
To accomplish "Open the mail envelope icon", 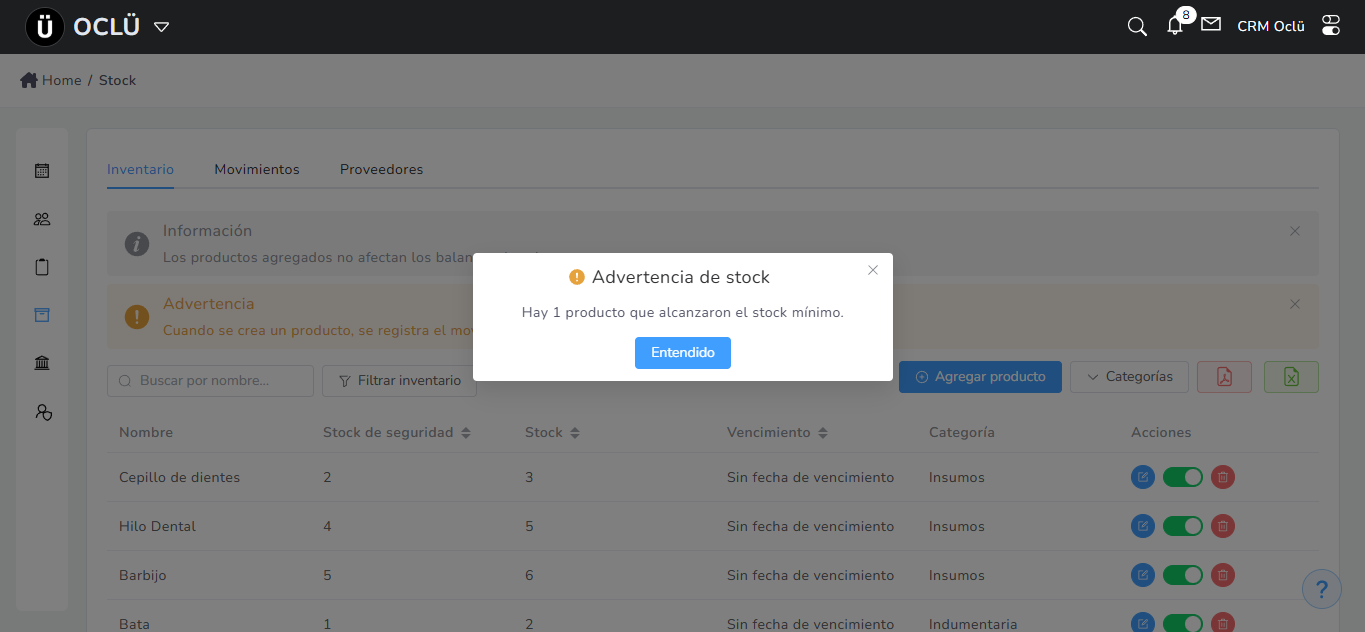I will 1211,24.
